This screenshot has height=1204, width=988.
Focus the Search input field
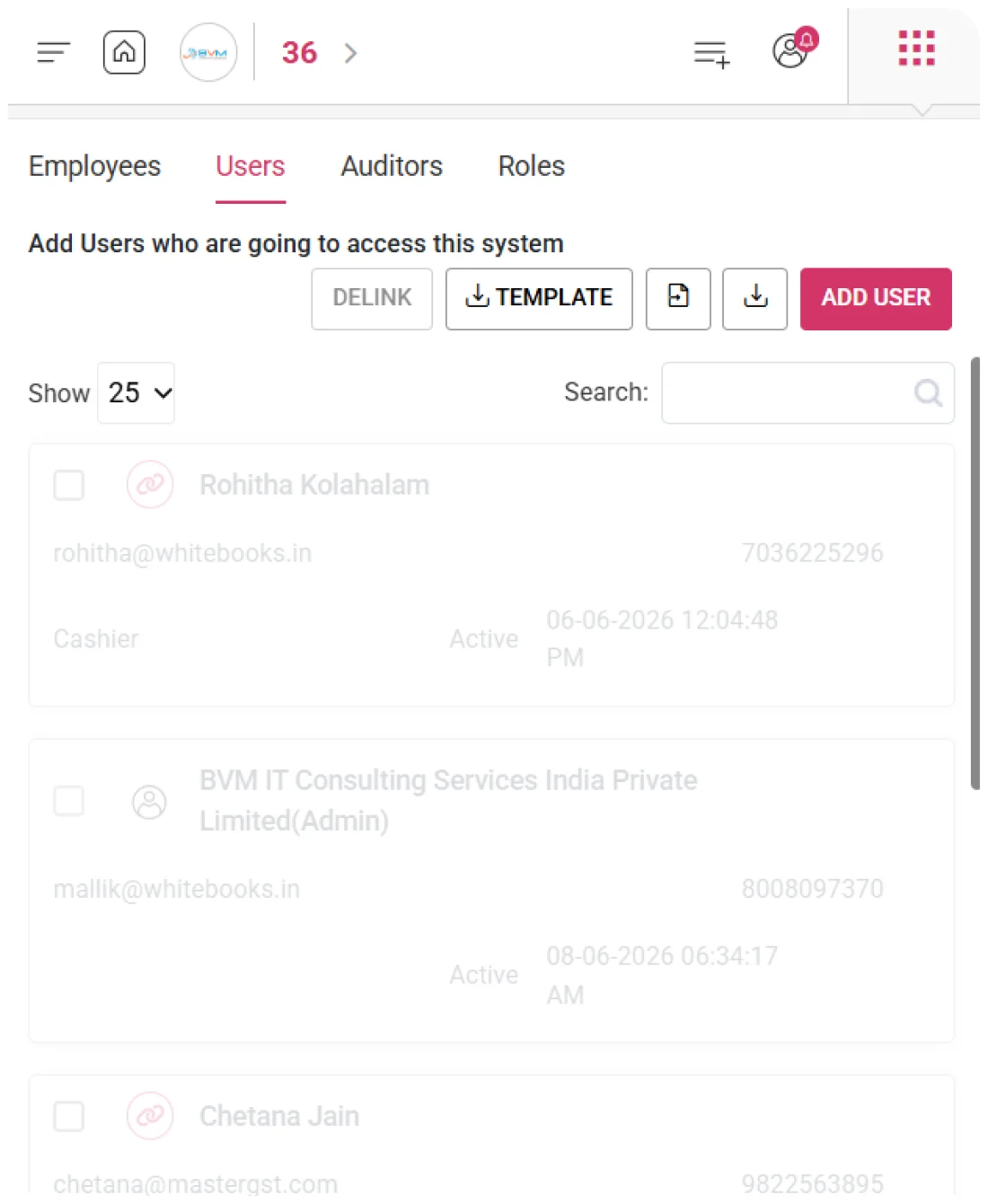(x=807, y=392)
